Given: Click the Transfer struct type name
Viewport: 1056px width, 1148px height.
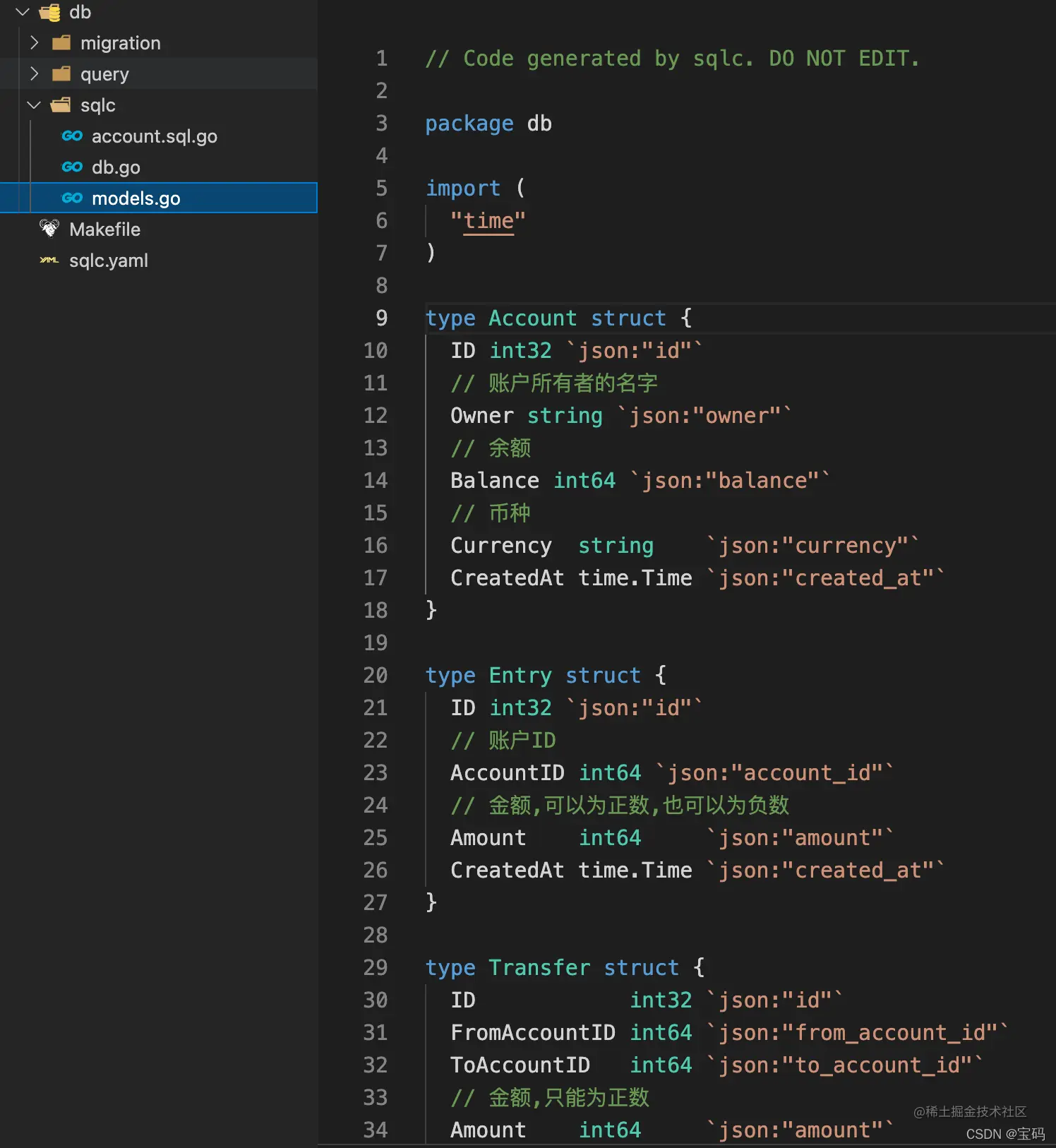Looking at the screenshot, I should point(539,968).
